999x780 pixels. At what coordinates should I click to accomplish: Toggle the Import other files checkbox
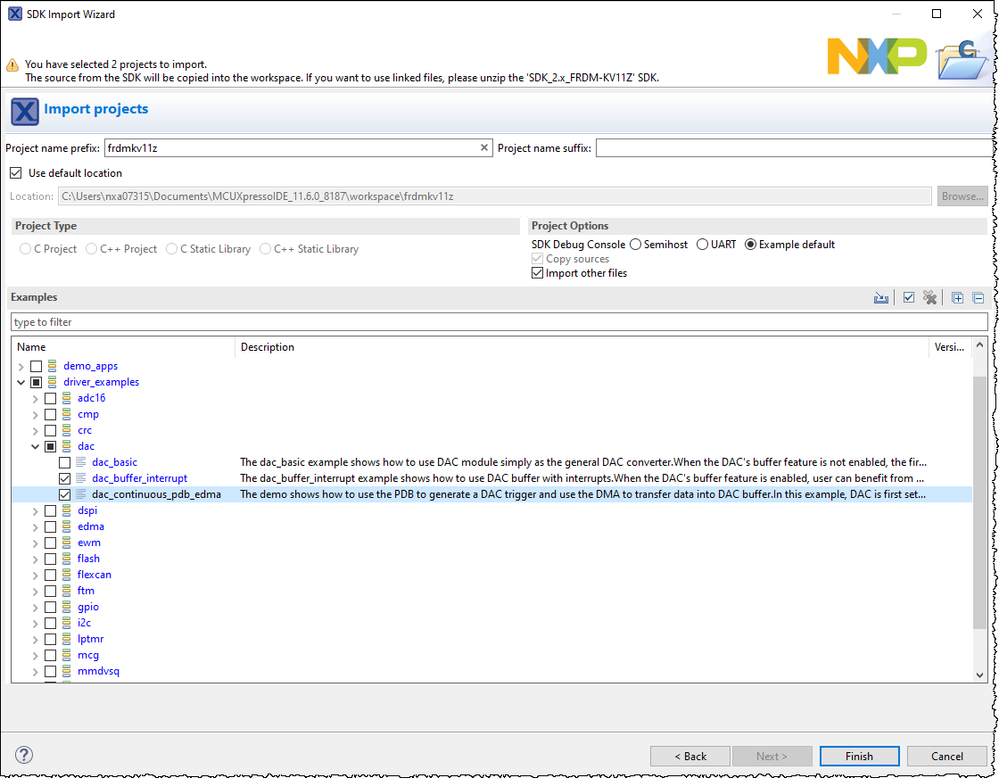point(537,273)
